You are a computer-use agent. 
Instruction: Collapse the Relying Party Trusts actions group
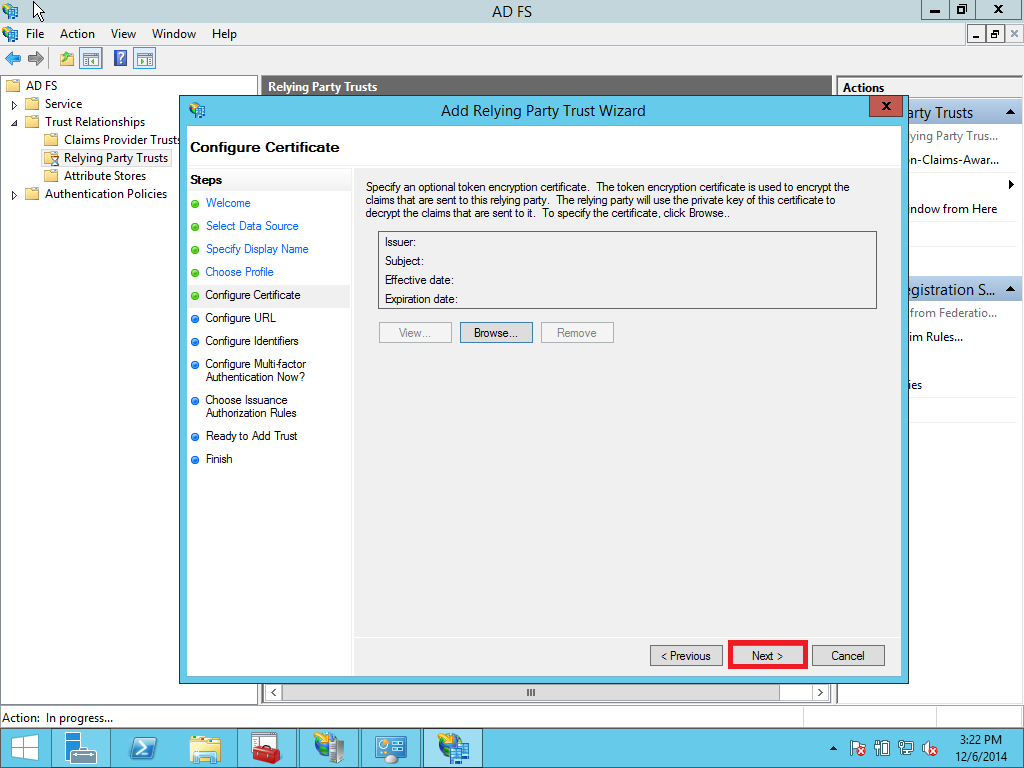click(x=1010, y=111)
